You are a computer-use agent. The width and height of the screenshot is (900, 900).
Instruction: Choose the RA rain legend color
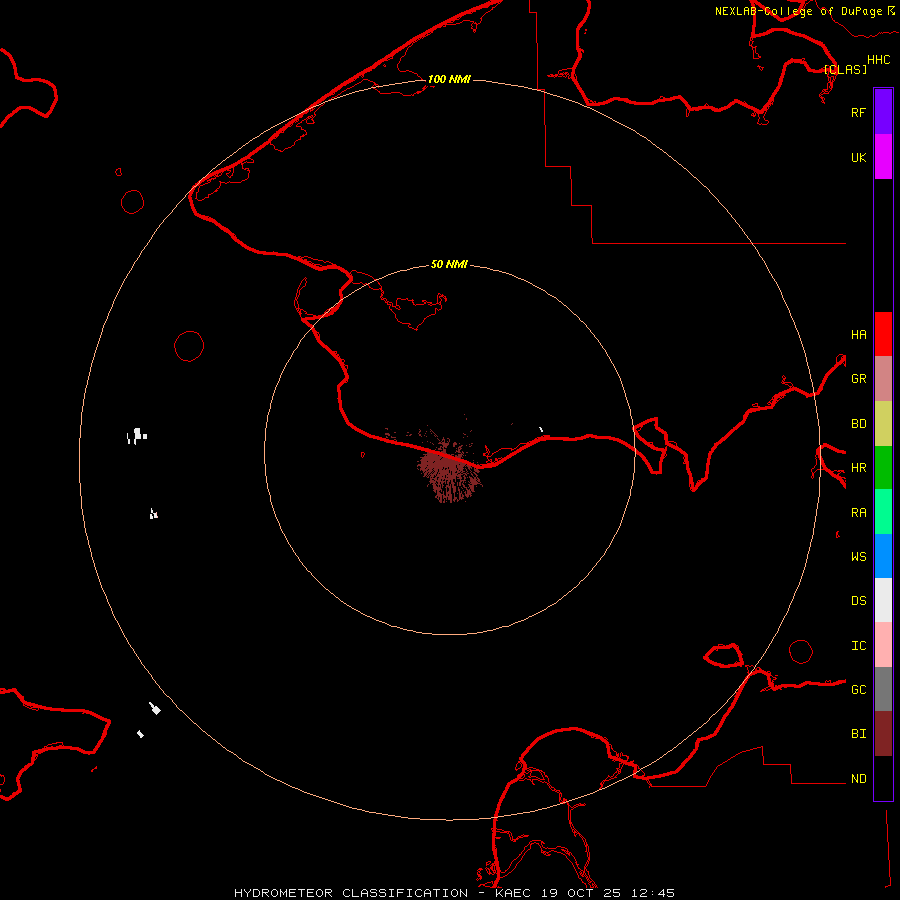[x=883, y=512]
